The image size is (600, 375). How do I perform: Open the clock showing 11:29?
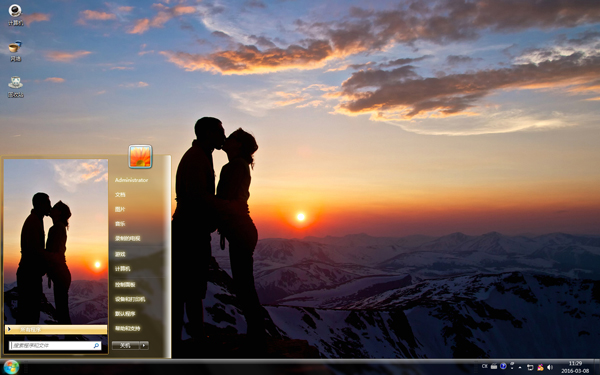[575, 367]
